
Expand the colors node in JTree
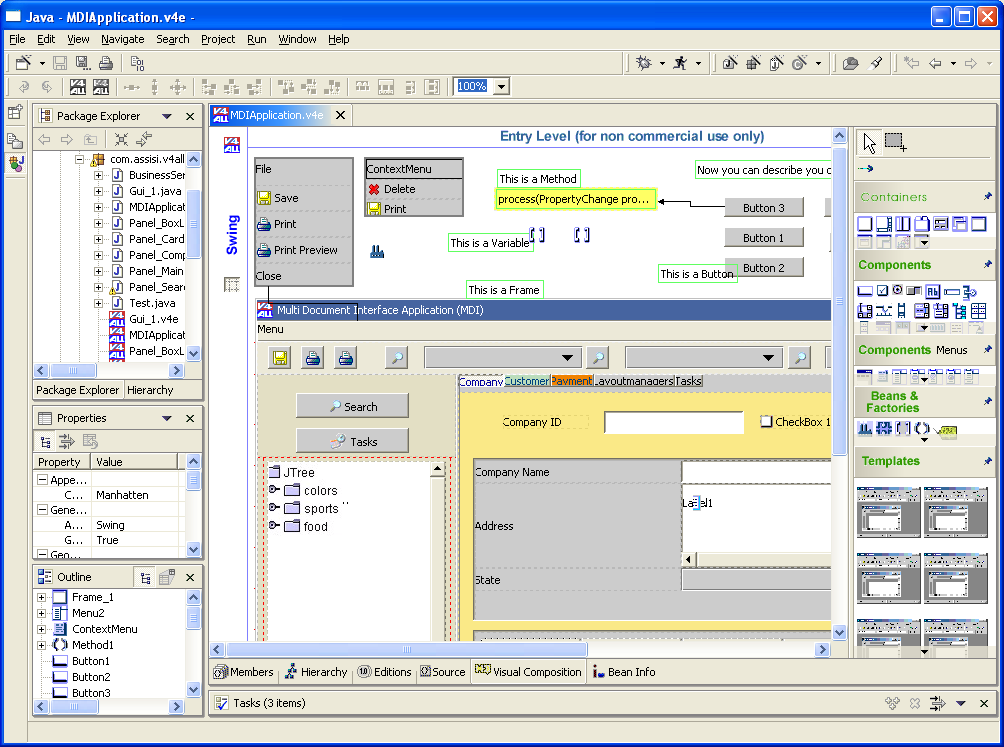pos(273,490)
